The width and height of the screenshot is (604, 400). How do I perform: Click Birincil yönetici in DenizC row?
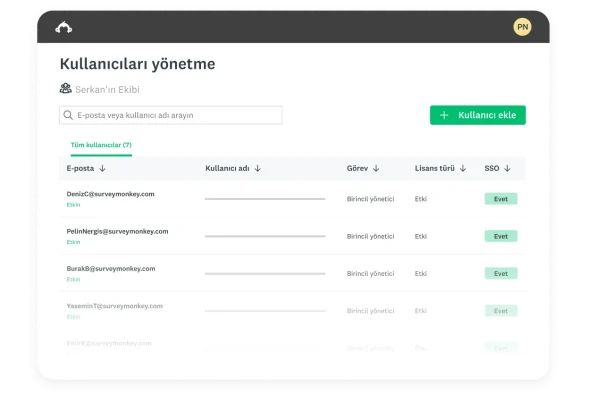click(370, 199)
